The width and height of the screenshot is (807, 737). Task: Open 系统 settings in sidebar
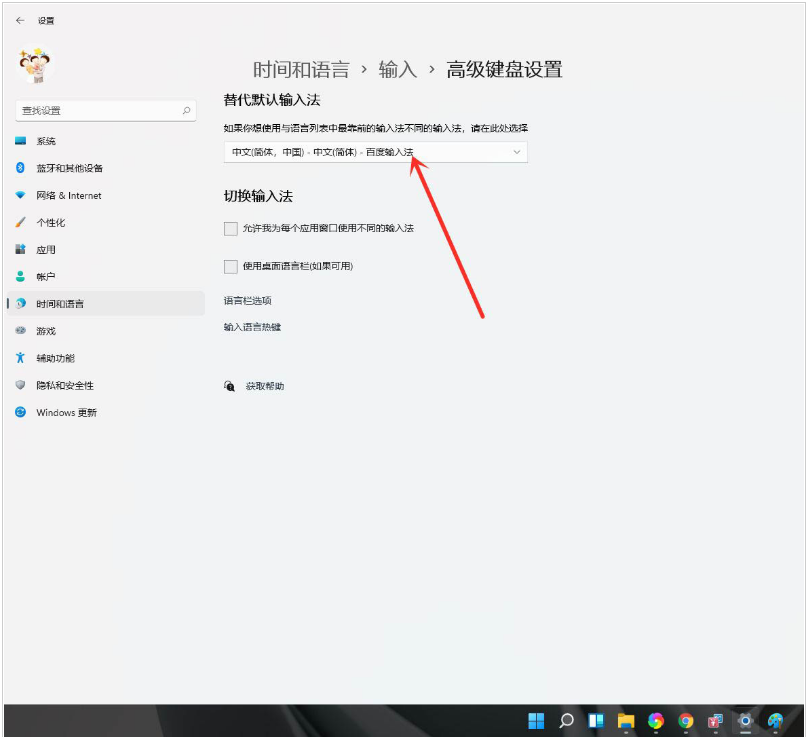tap(106, 141)
